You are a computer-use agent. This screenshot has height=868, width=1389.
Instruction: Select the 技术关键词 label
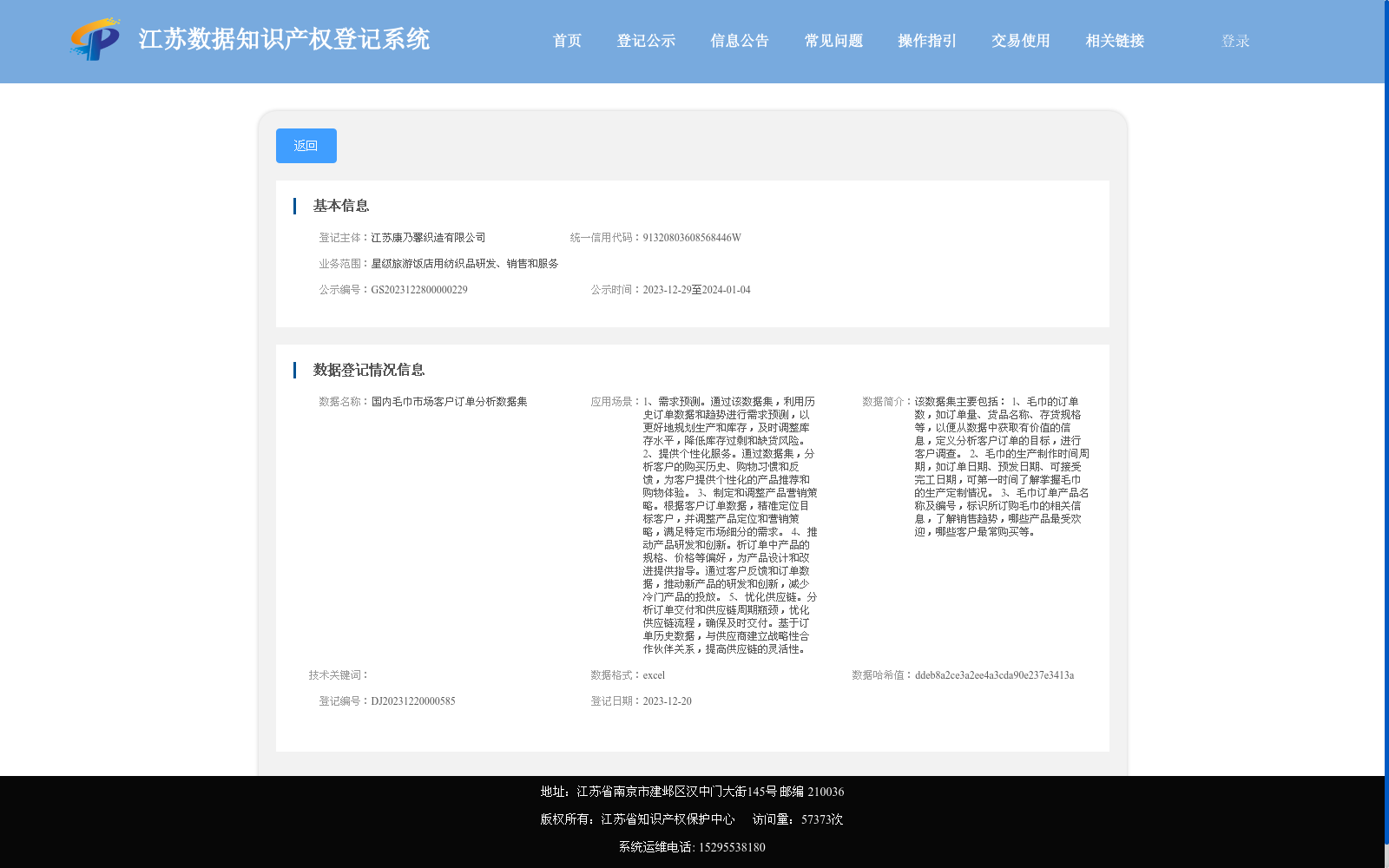pyautogui.click(x=339, y=675)
